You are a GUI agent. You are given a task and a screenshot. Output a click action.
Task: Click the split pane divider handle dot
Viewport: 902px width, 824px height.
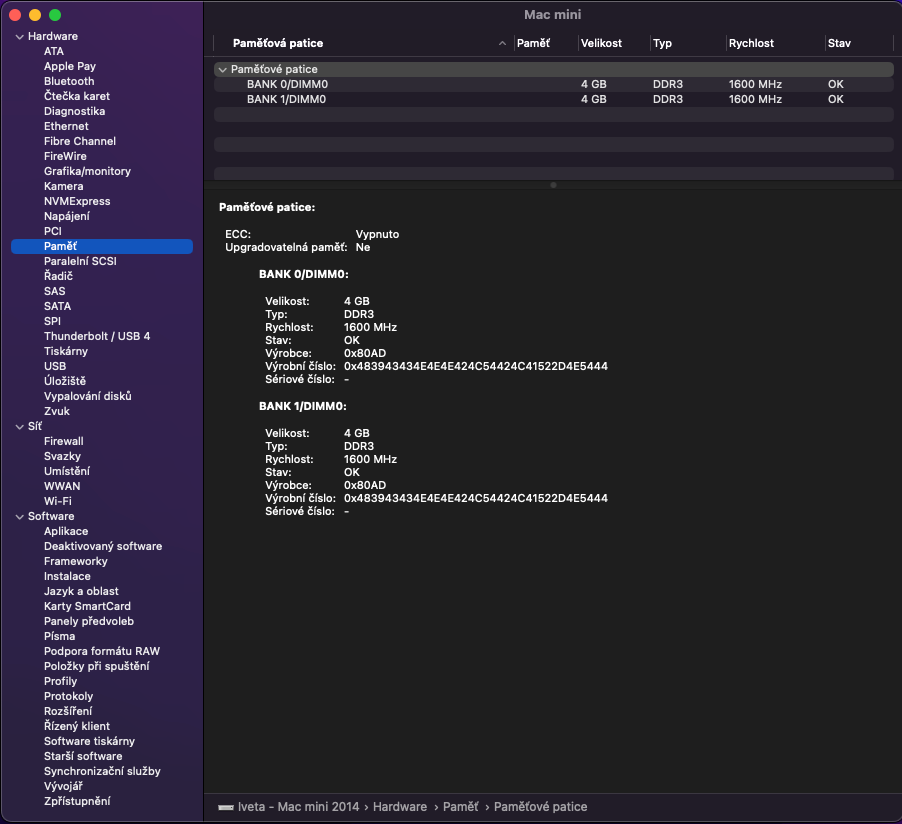553,185
